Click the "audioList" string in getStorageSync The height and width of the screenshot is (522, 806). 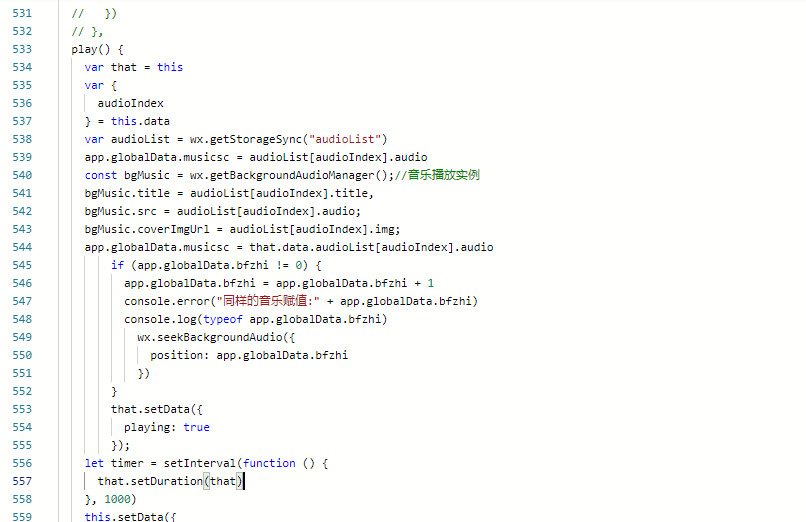pos(345,139)
